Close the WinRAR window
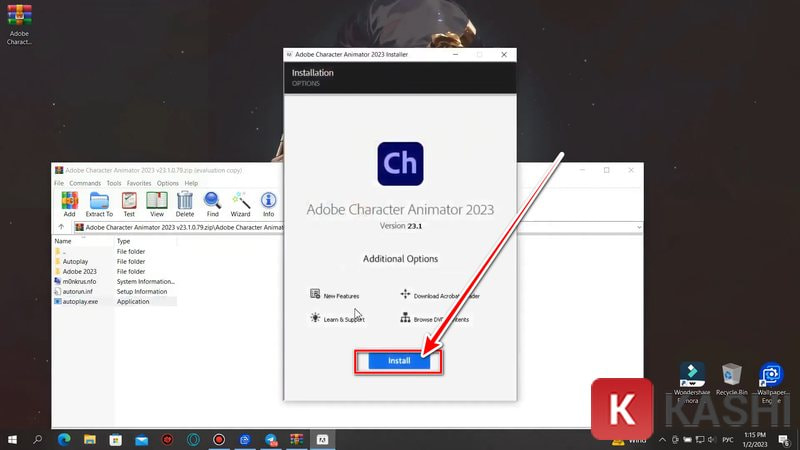 coord(631,170)
